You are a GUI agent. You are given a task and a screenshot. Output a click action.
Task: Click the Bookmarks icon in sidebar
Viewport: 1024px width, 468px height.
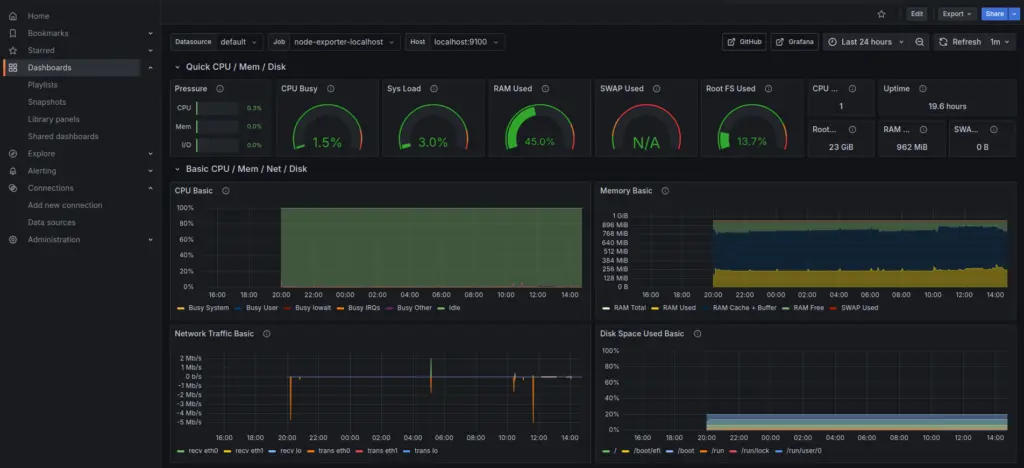coord(13,33)
